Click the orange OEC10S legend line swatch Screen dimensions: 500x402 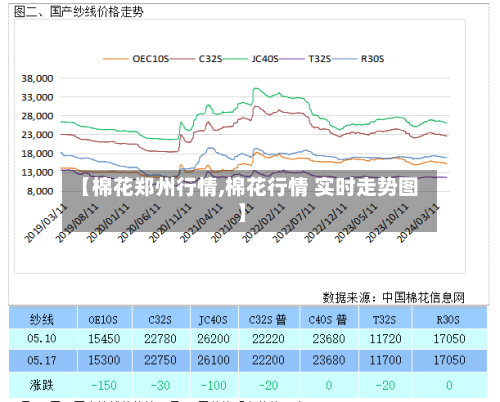tap(116, 59)
